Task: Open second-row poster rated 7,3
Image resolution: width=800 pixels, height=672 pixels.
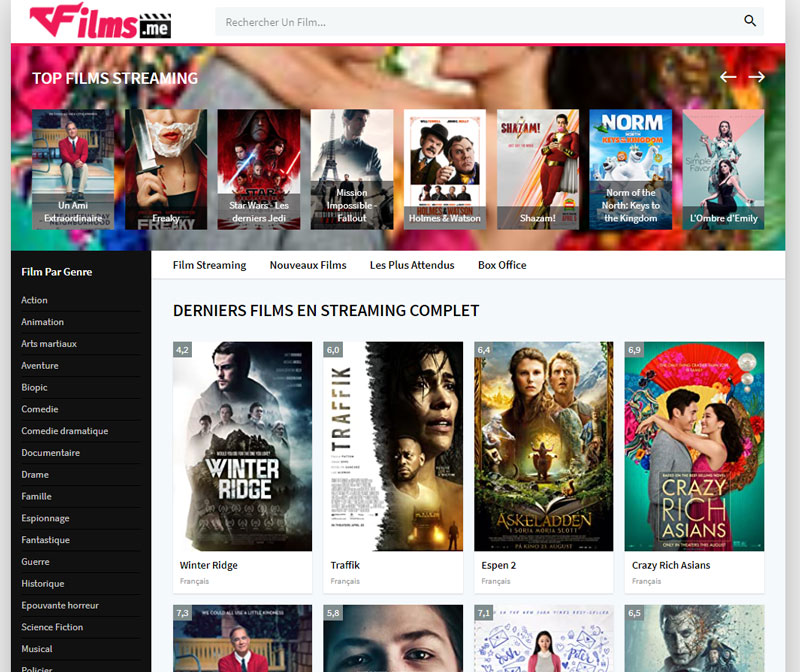Action: click(242, 638)
